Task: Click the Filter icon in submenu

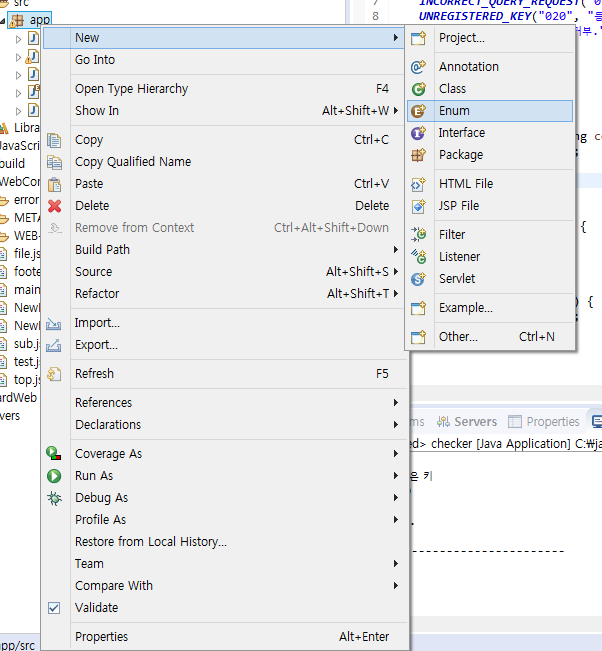Action: (418, 235)
